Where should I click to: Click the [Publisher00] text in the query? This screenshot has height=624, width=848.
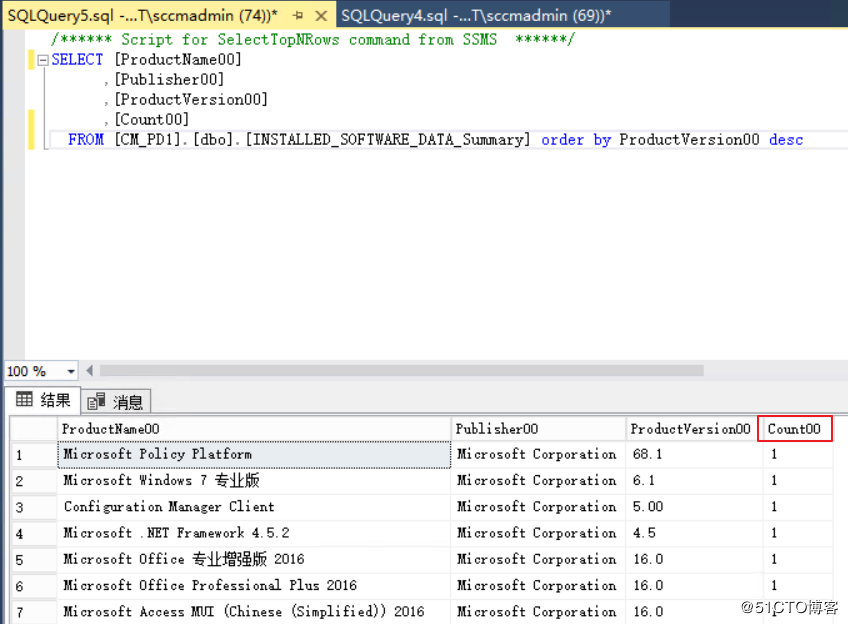tap(169, 79)
